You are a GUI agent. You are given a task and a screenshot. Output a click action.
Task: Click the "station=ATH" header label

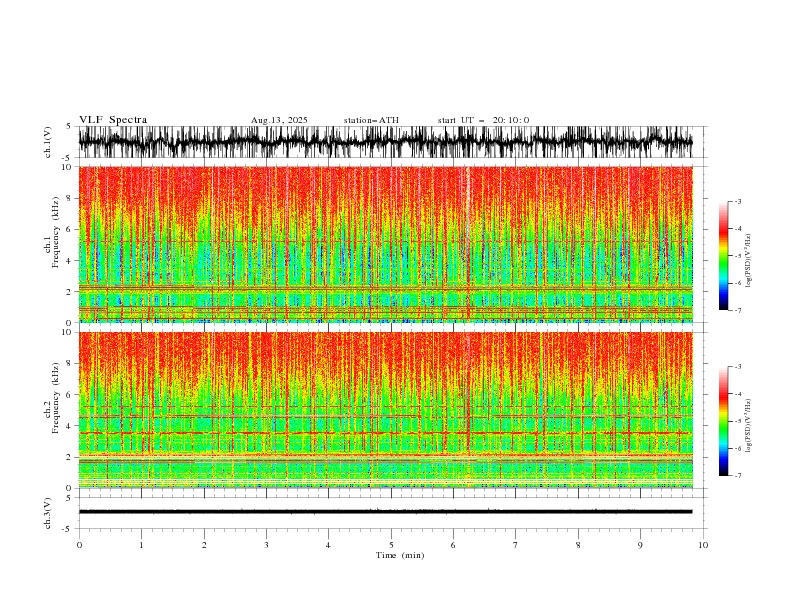point(371,120)
